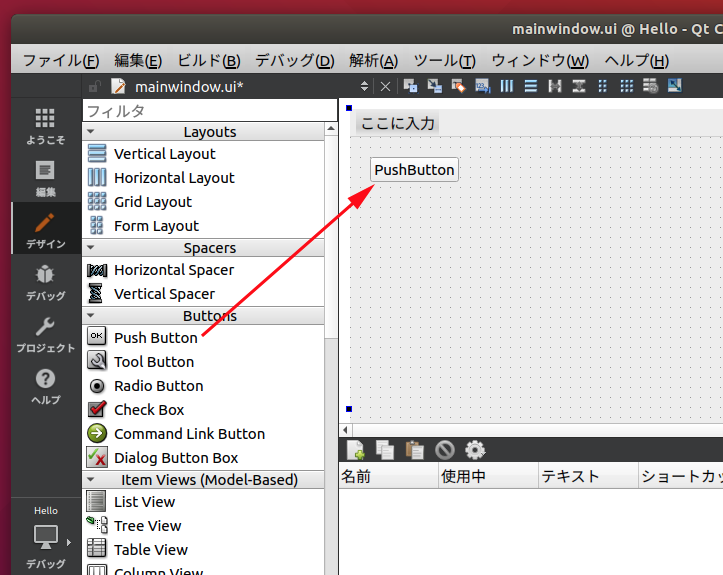Select Tool Button in widget box
This screenshot has width=723, height=575.
click(x=204, y=362)
